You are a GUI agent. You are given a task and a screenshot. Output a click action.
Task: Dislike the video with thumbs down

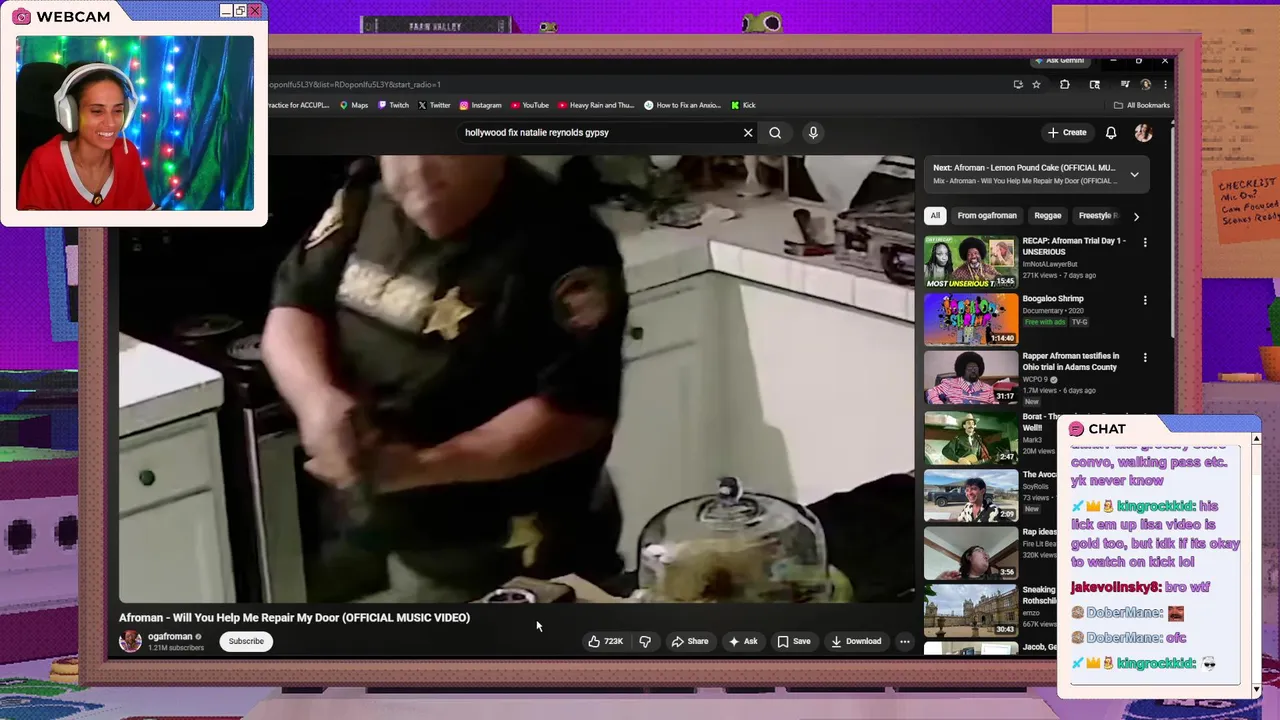645,641
